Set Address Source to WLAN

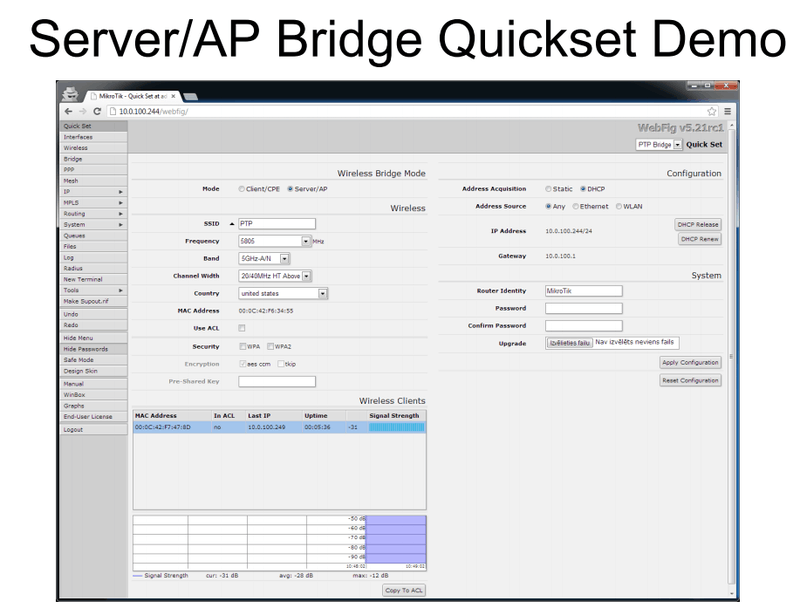[619, 207]
